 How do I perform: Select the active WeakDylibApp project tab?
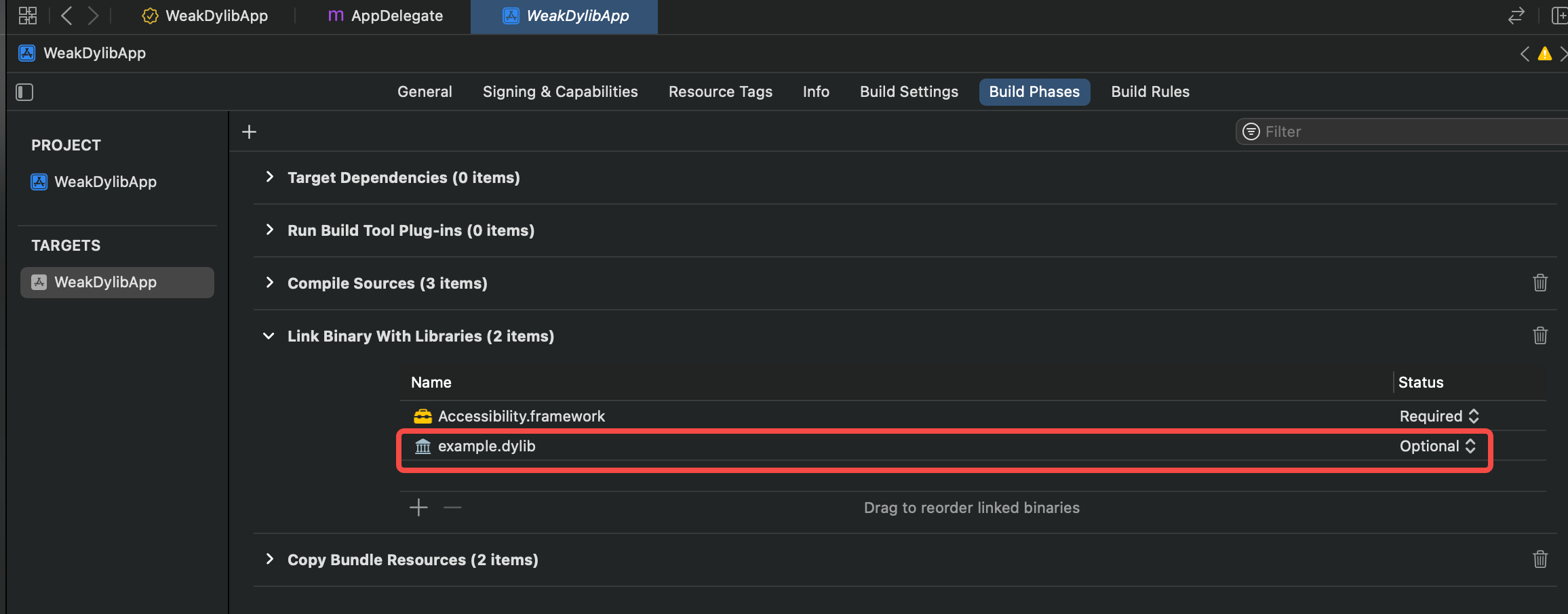564,16
